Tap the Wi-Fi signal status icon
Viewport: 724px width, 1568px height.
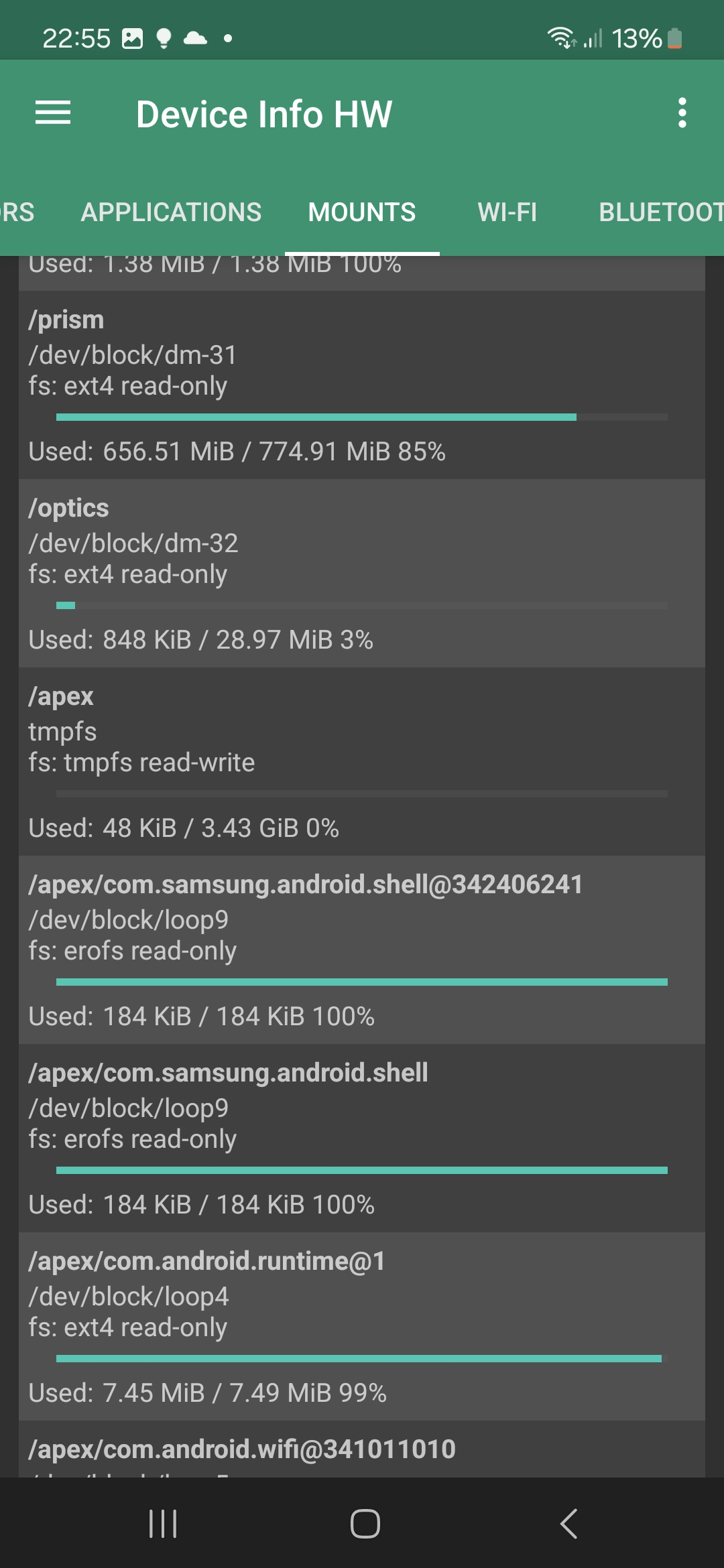[560, 38]
